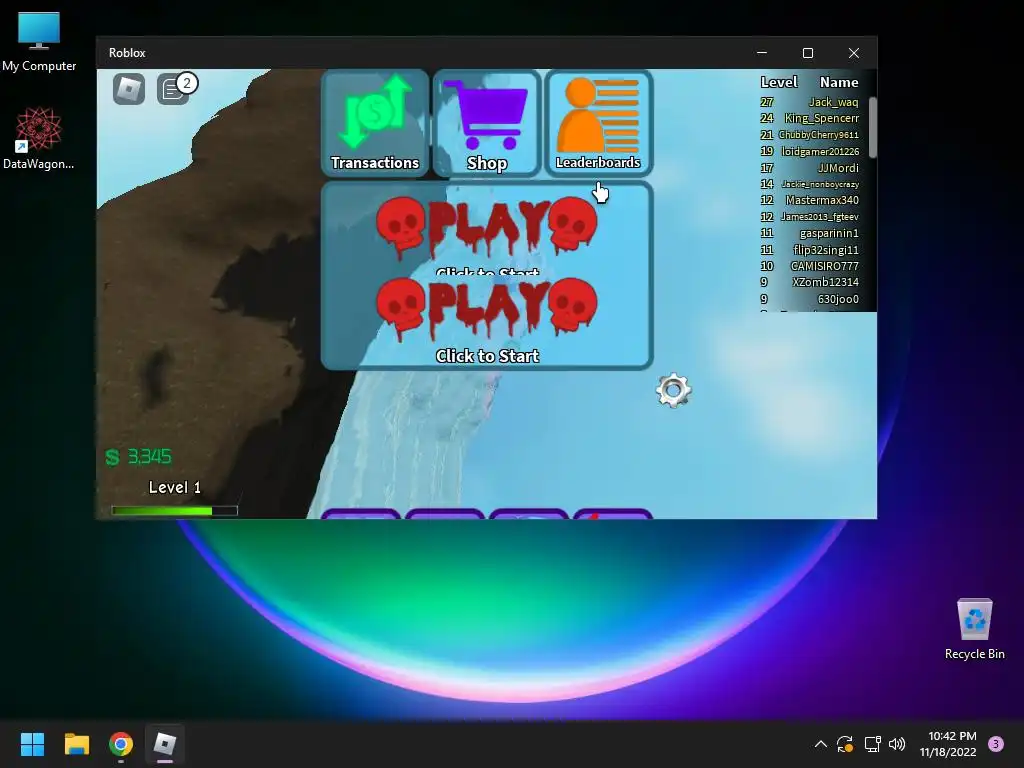Close the Roblox window

pos(854,53)
